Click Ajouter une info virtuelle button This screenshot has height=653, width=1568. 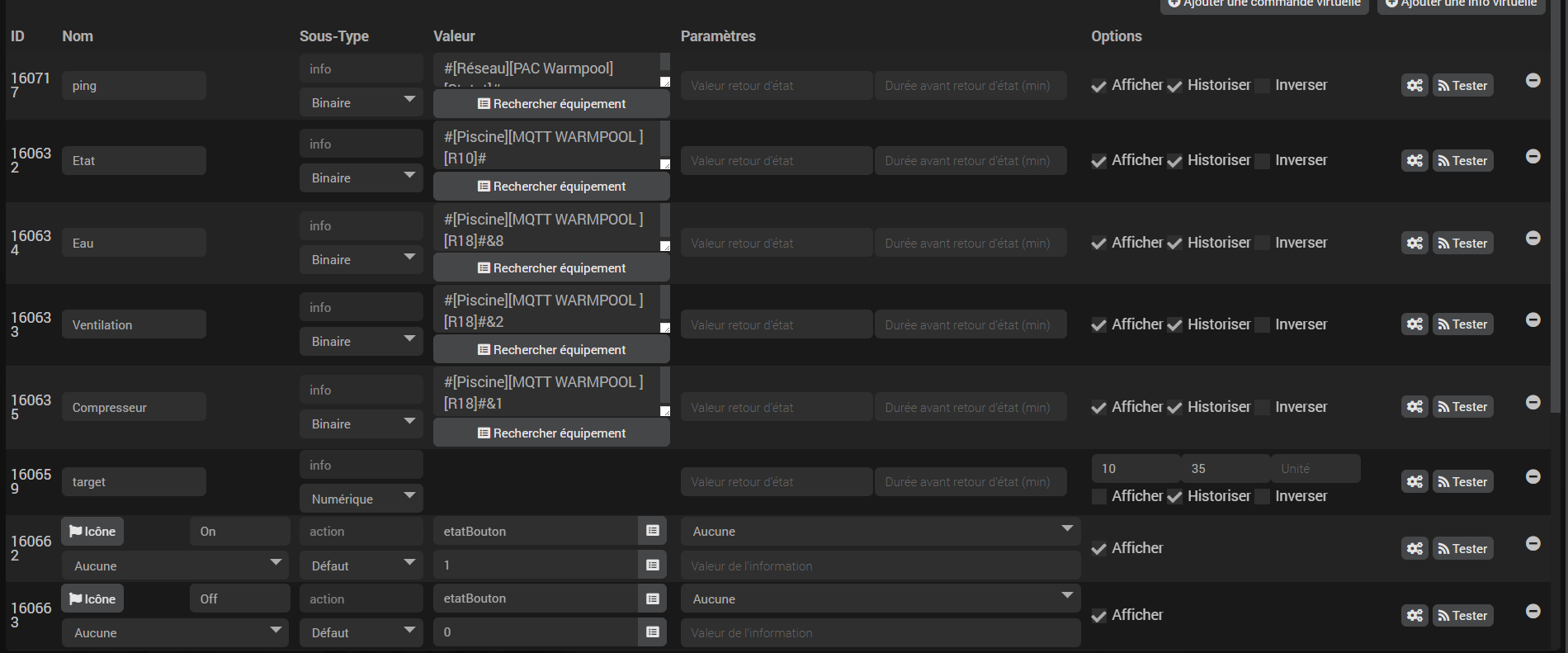[x=1461, y=4]
